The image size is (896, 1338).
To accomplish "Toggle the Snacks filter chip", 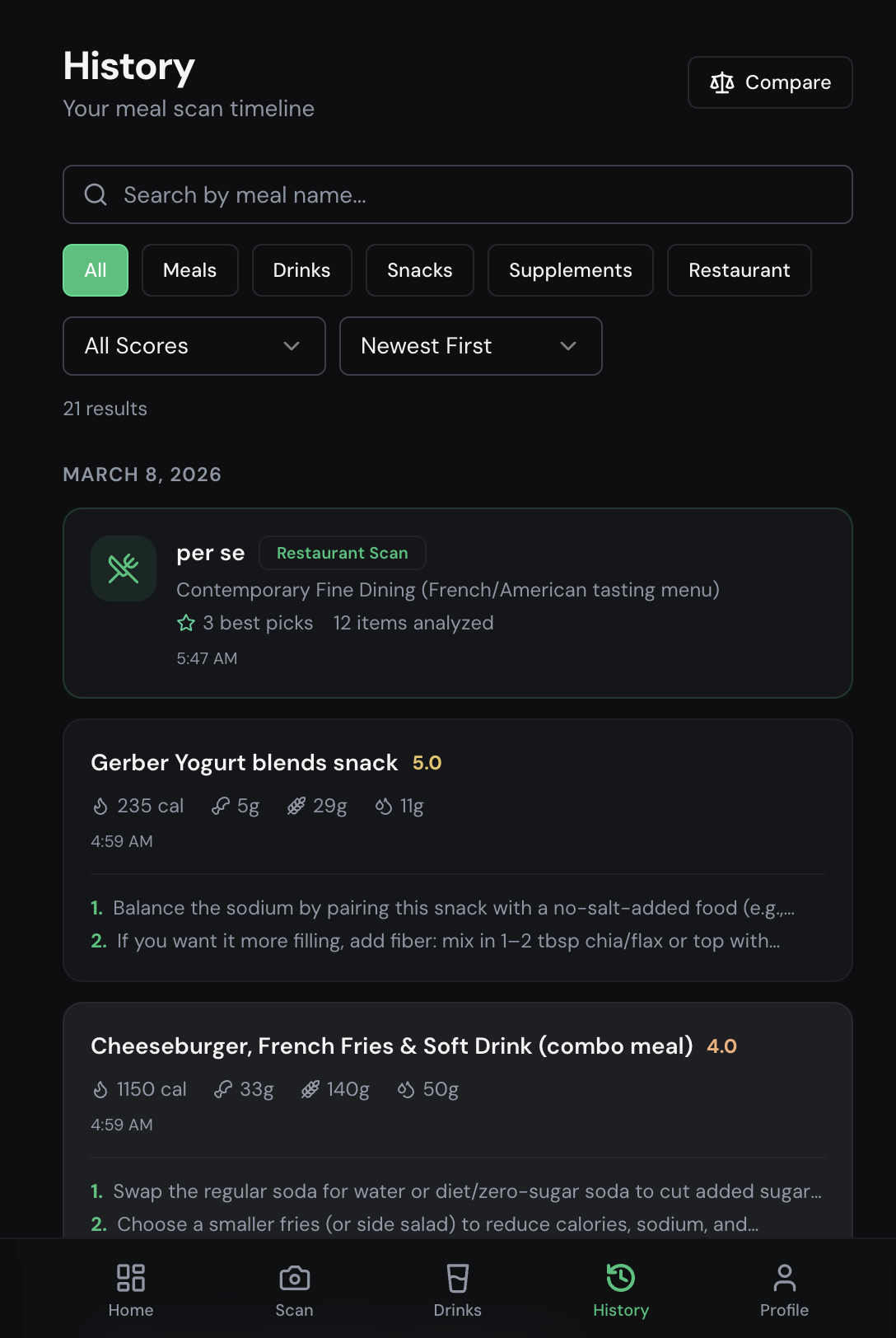I will (420, 270).
